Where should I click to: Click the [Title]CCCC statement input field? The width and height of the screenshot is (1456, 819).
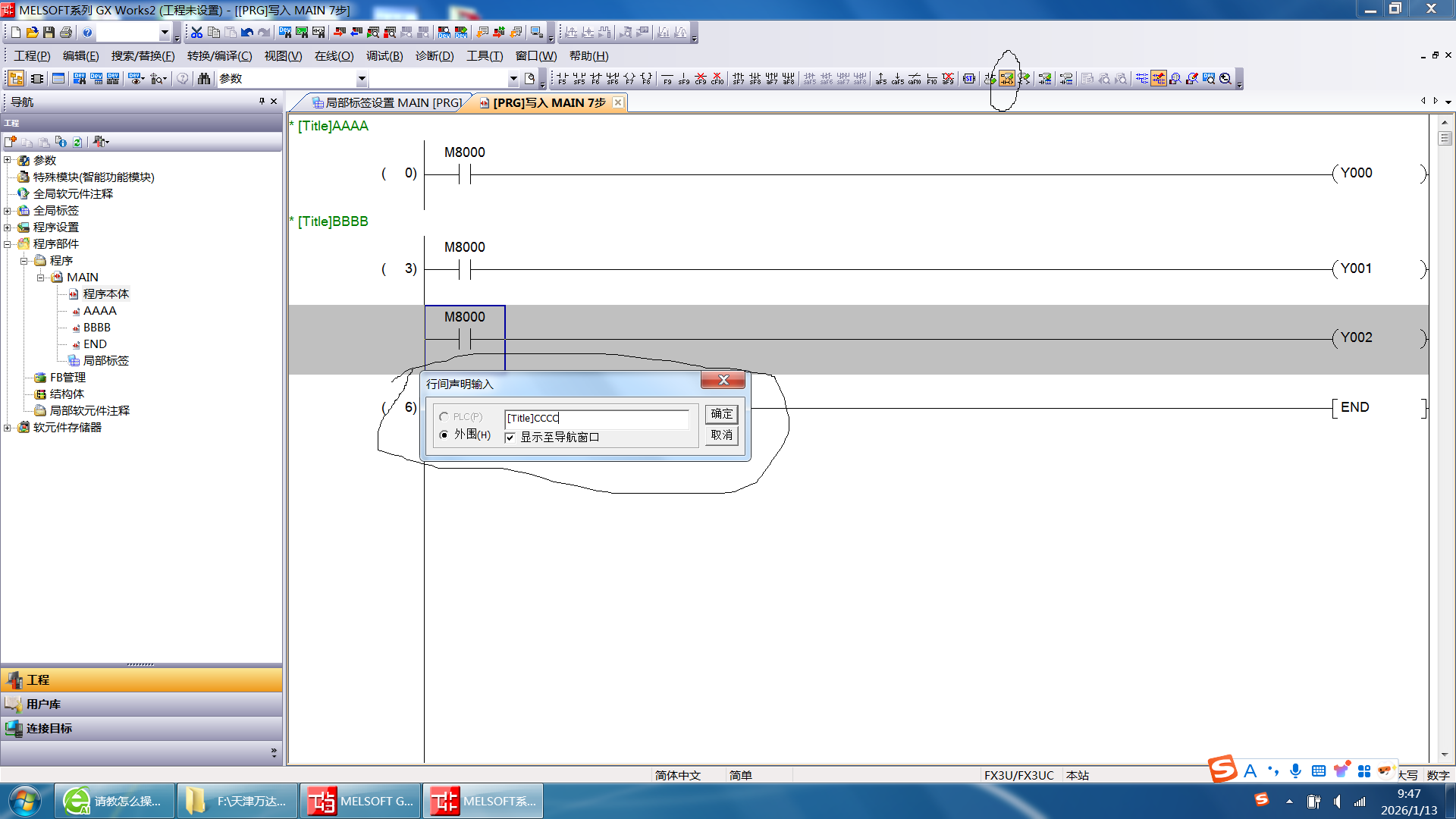[597, 418]
